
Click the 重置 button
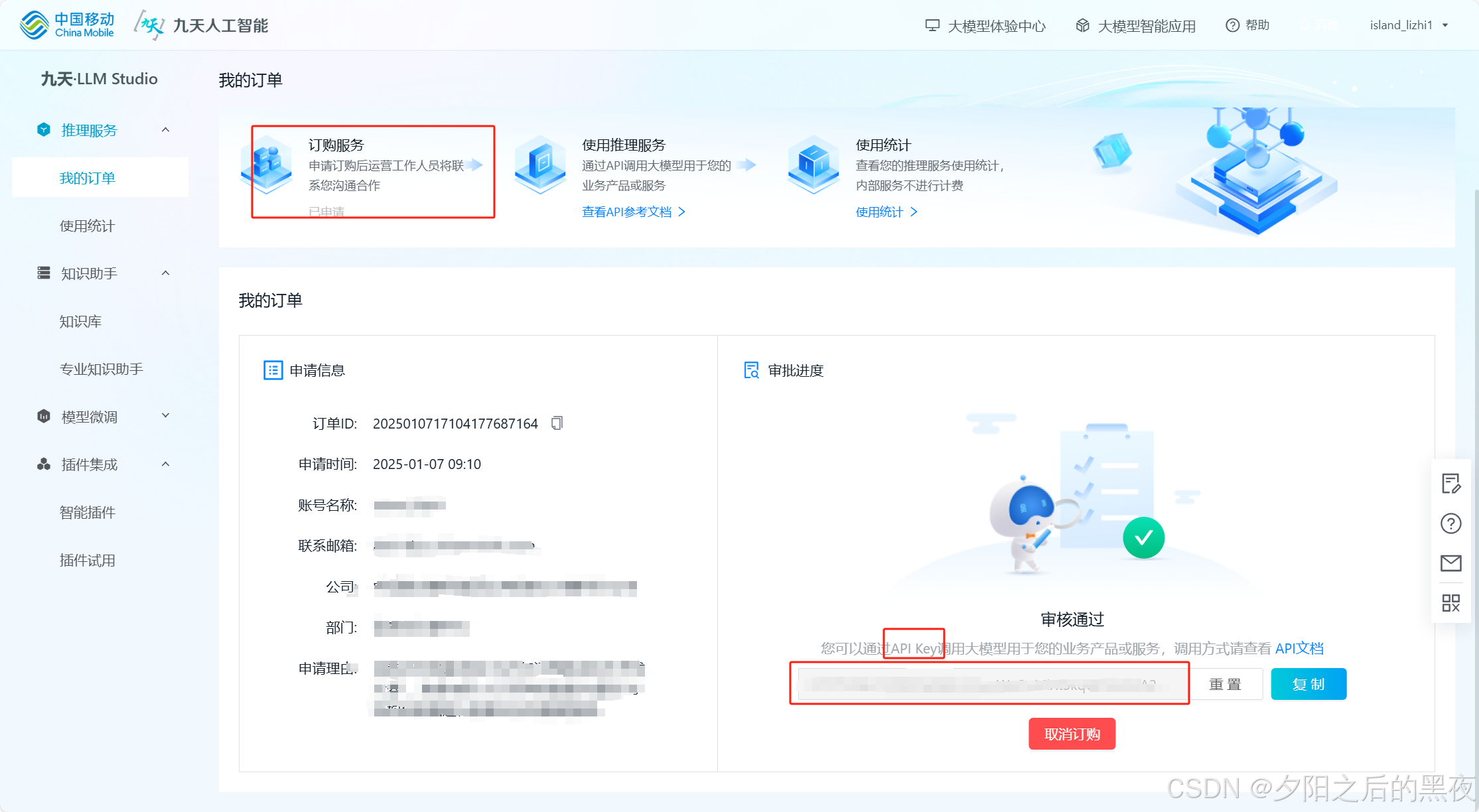(x=1225, y=684)
